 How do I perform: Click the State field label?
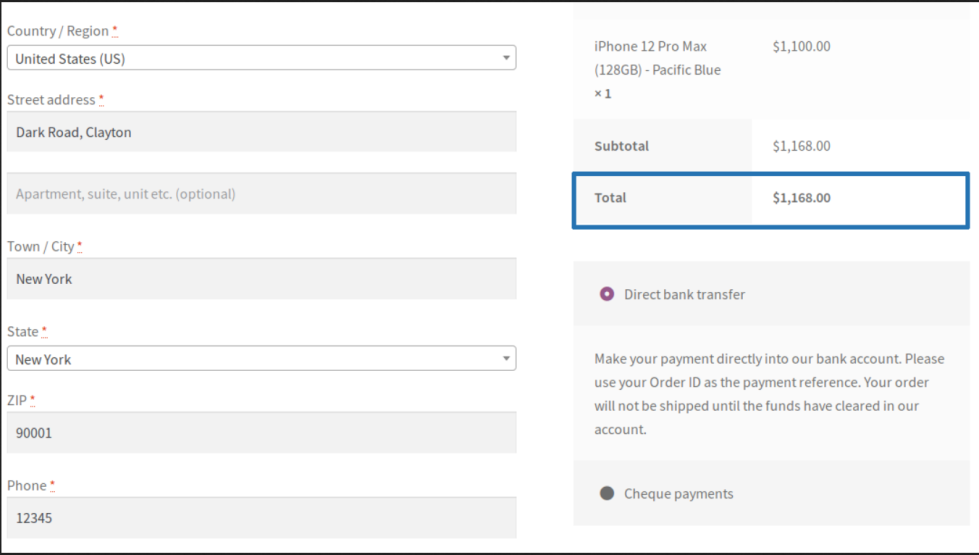pyautogui.click(x=23, y=331)
